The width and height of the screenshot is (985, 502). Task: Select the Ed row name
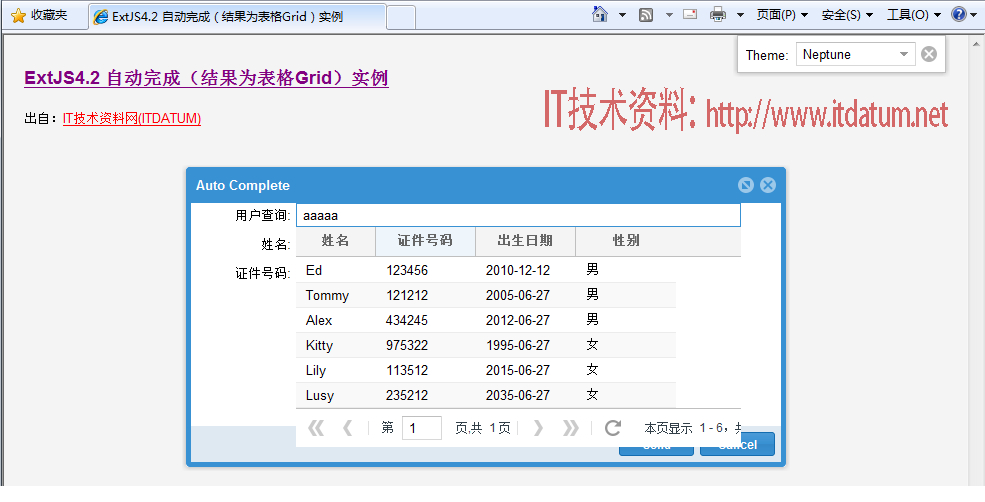(x=314, y=270)
